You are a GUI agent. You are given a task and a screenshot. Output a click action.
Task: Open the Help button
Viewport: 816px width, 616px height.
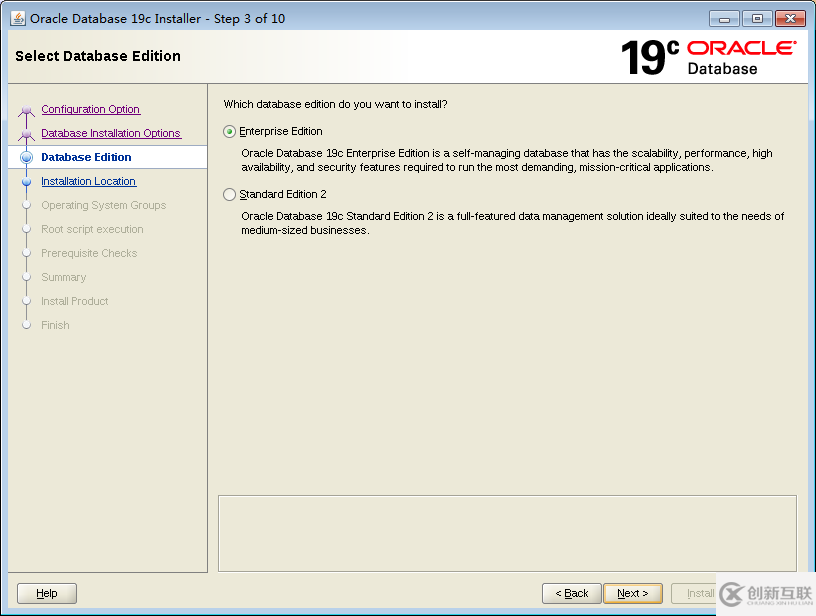[x=47, y=593]
